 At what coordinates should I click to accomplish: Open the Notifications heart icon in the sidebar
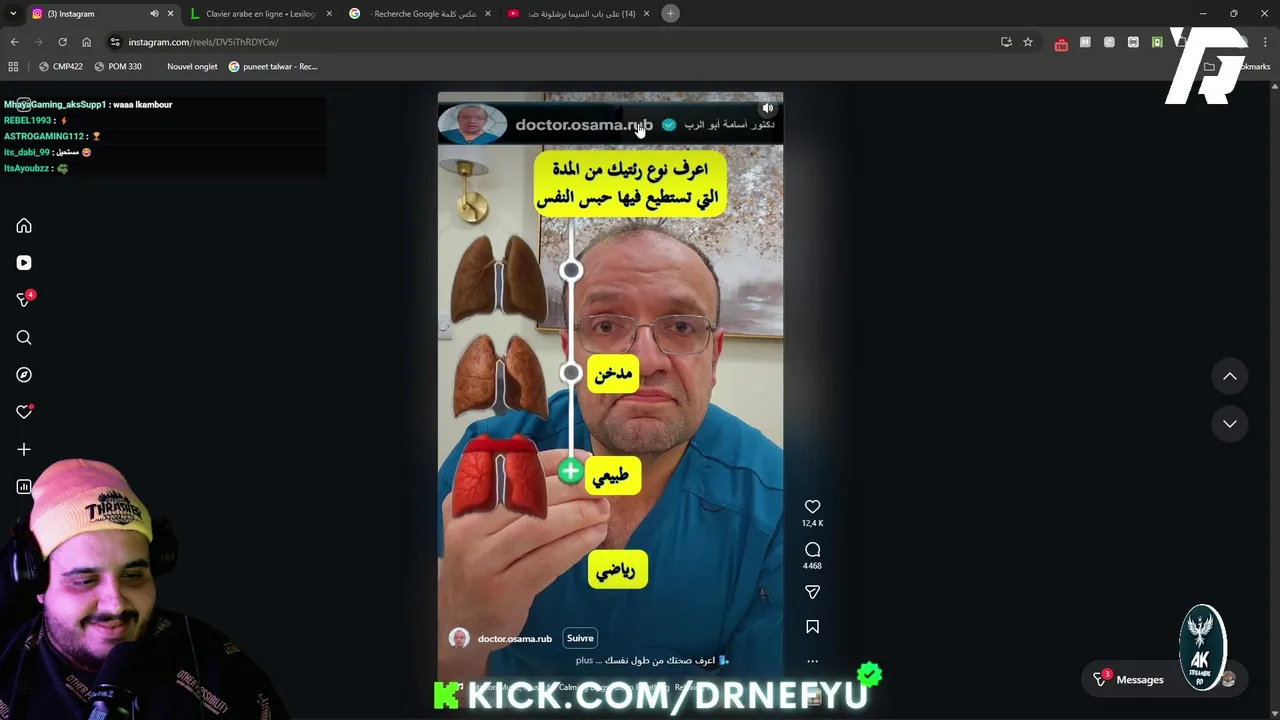(x=24, y=412)
